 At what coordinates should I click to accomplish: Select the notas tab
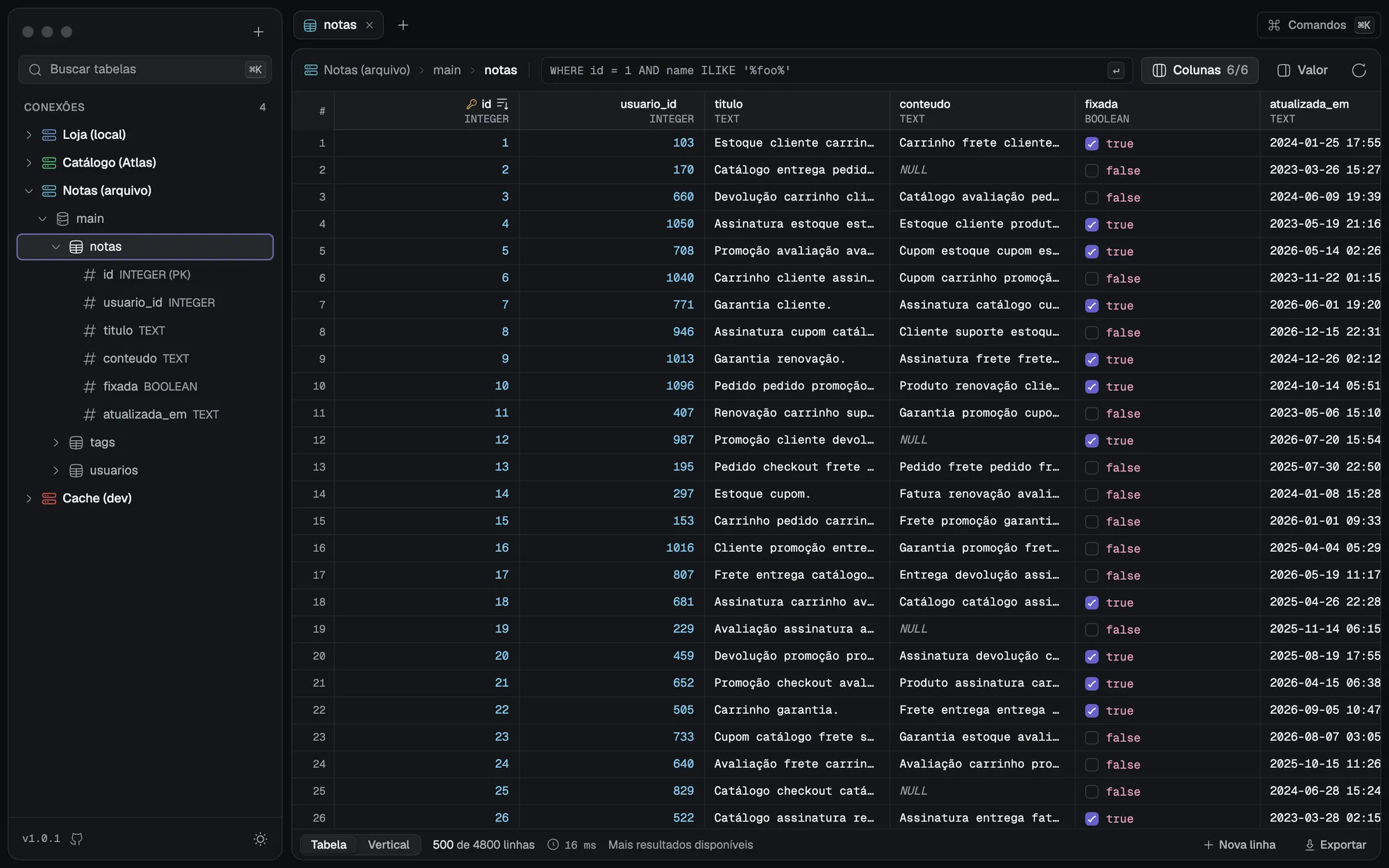[x=339, y=25]
